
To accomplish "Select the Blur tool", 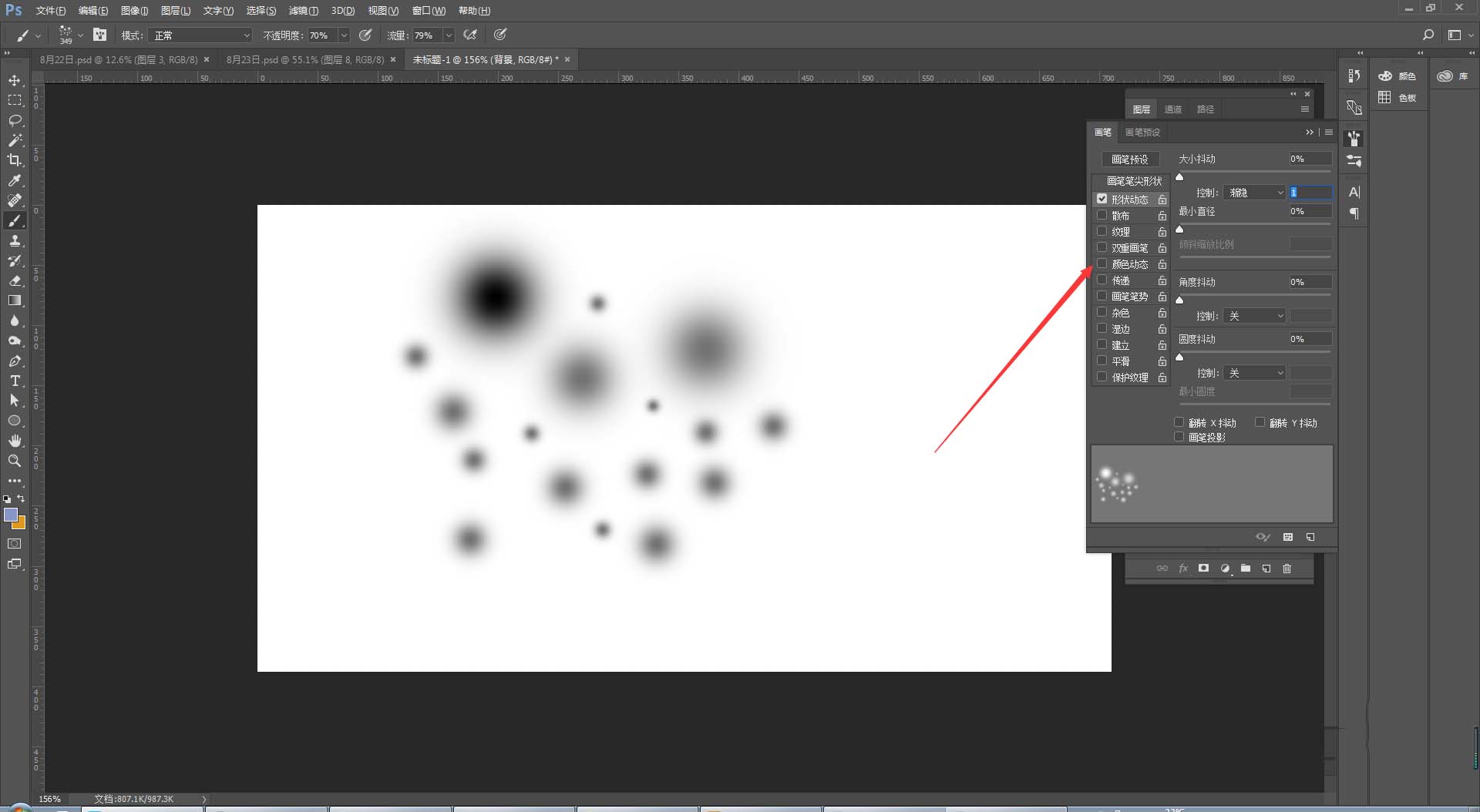I will coord(15,320).
